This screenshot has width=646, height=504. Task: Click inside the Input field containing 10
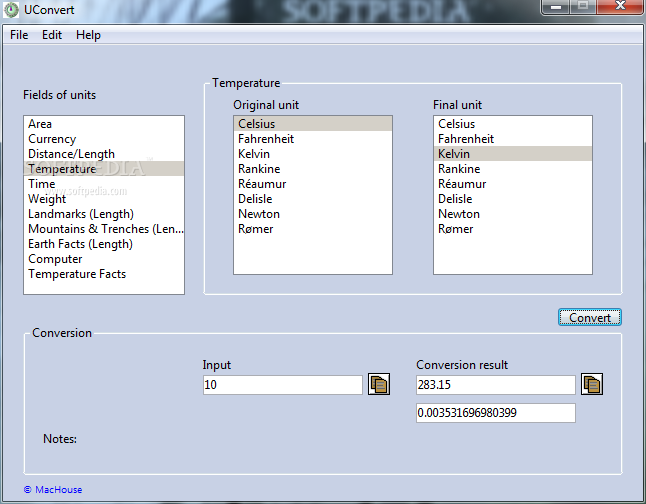pos(283,385)
